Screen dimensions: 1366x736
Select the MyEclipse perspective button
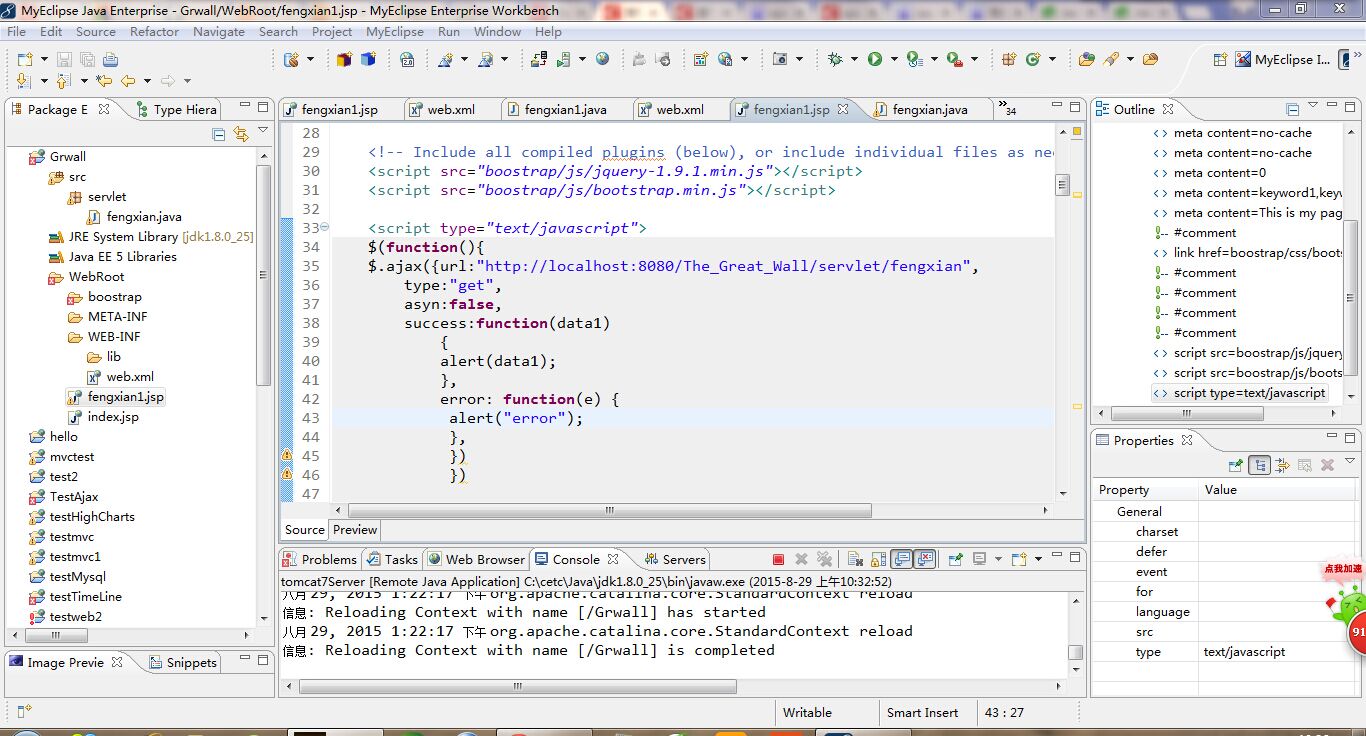coord(1283,60)
